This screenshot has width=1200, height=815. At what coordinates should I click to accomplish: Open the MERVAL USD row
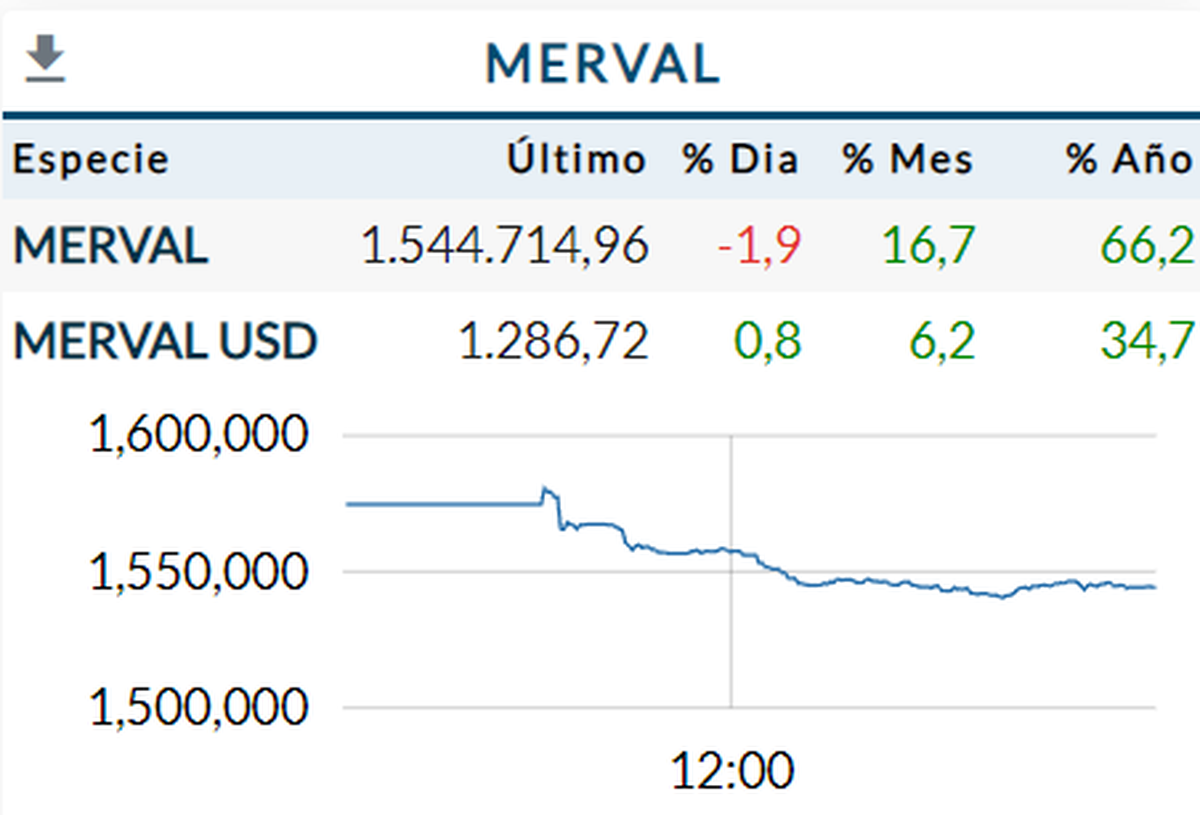click(x=165, y=343)
